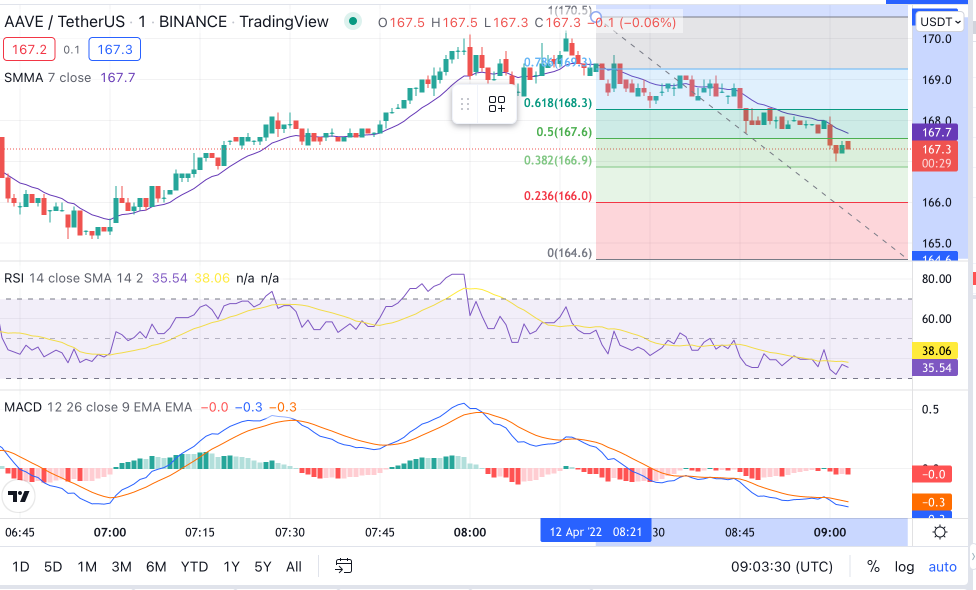Click the Fibonacci top anchor point handle
This screenshot has width=976, height=590.
tap(596, 16)
